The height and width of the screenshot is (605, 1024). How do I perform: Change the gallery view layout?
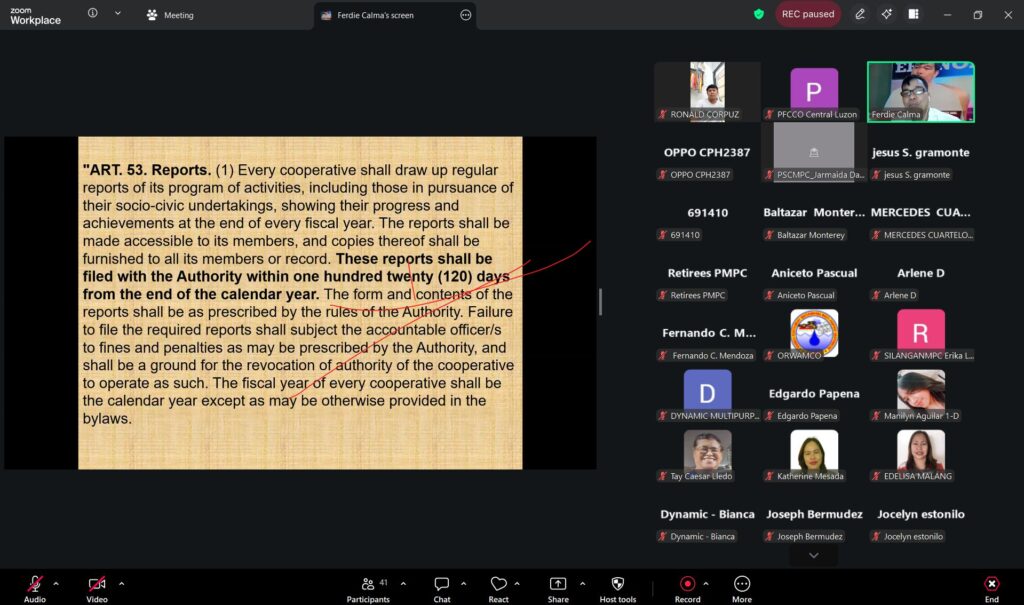click(x=913, y=14)
